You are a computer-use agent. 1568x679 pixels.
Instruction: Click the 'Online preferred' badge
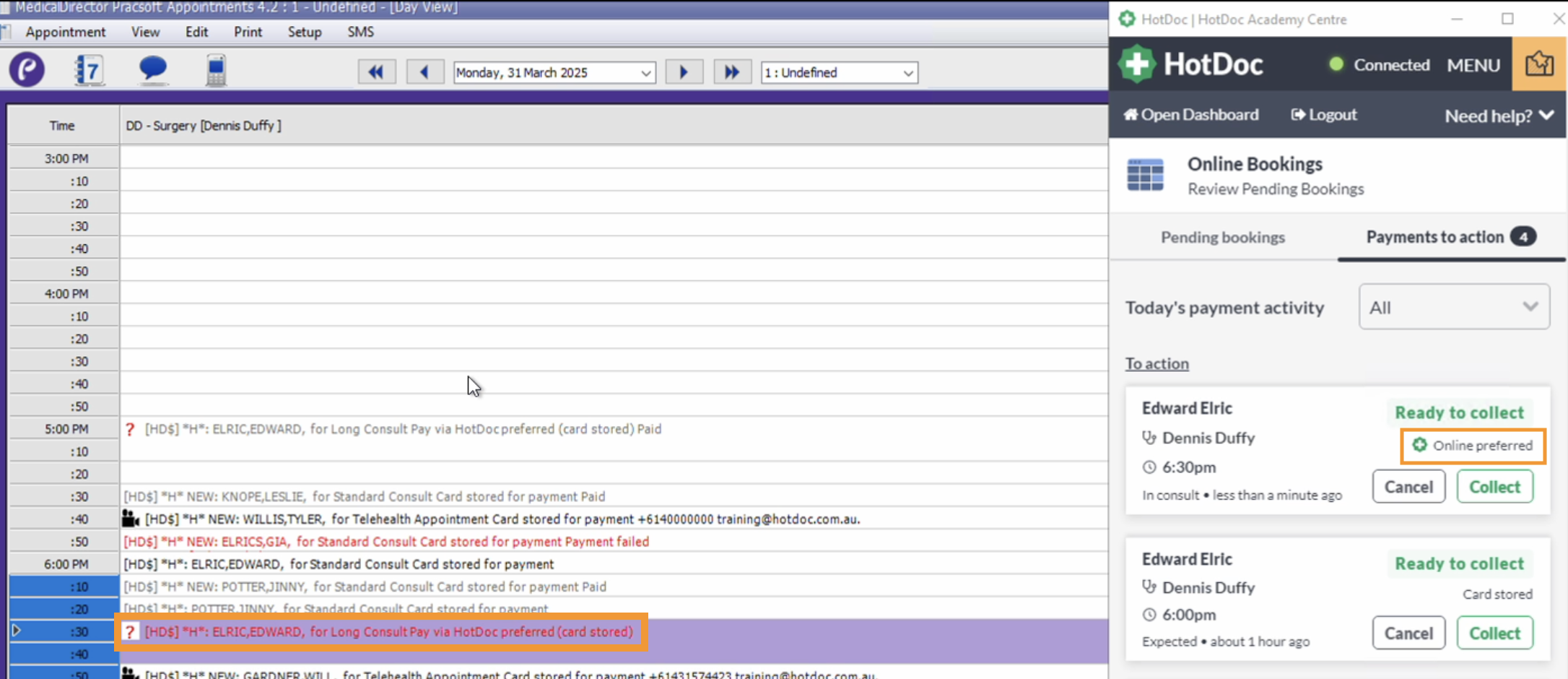1473,446
